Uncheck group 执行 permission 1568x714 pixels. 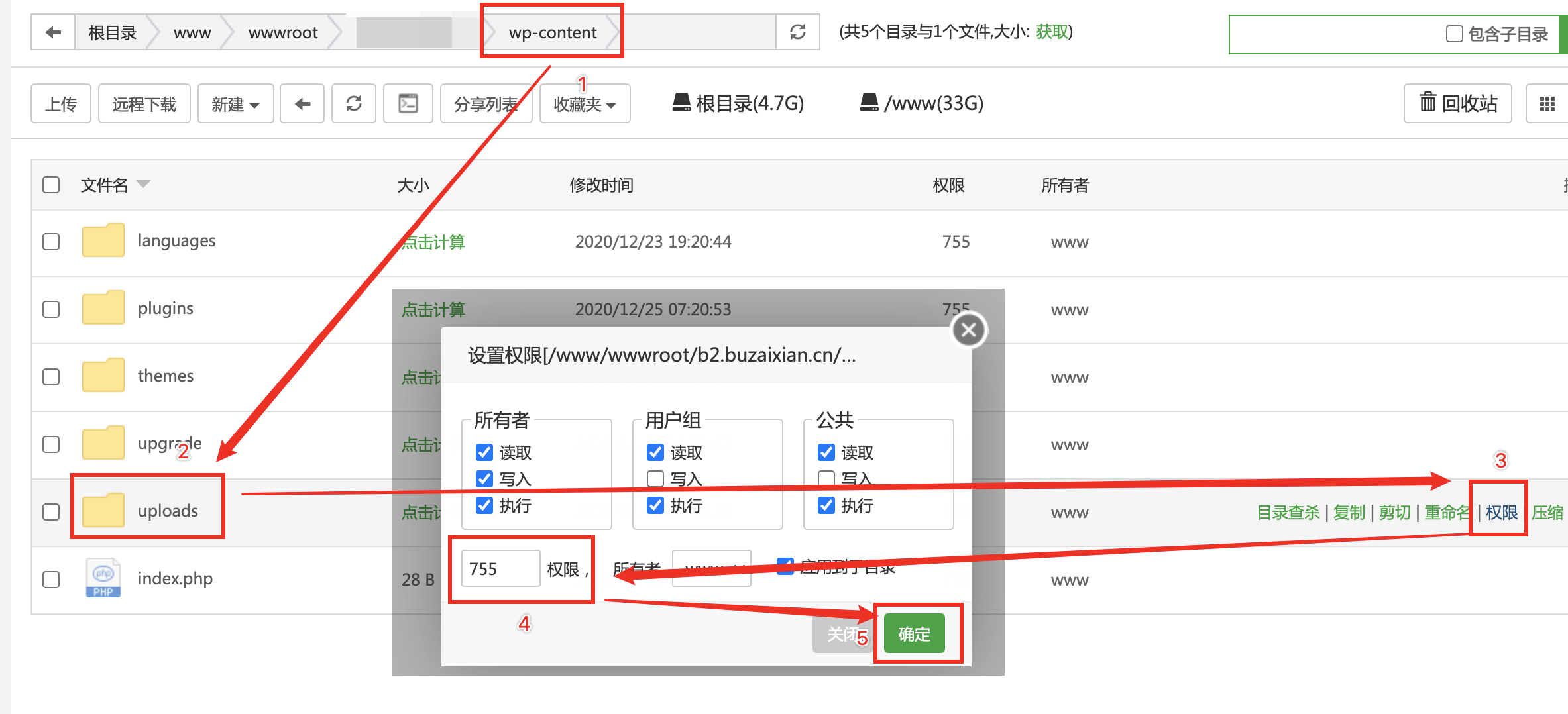(655, 505)
